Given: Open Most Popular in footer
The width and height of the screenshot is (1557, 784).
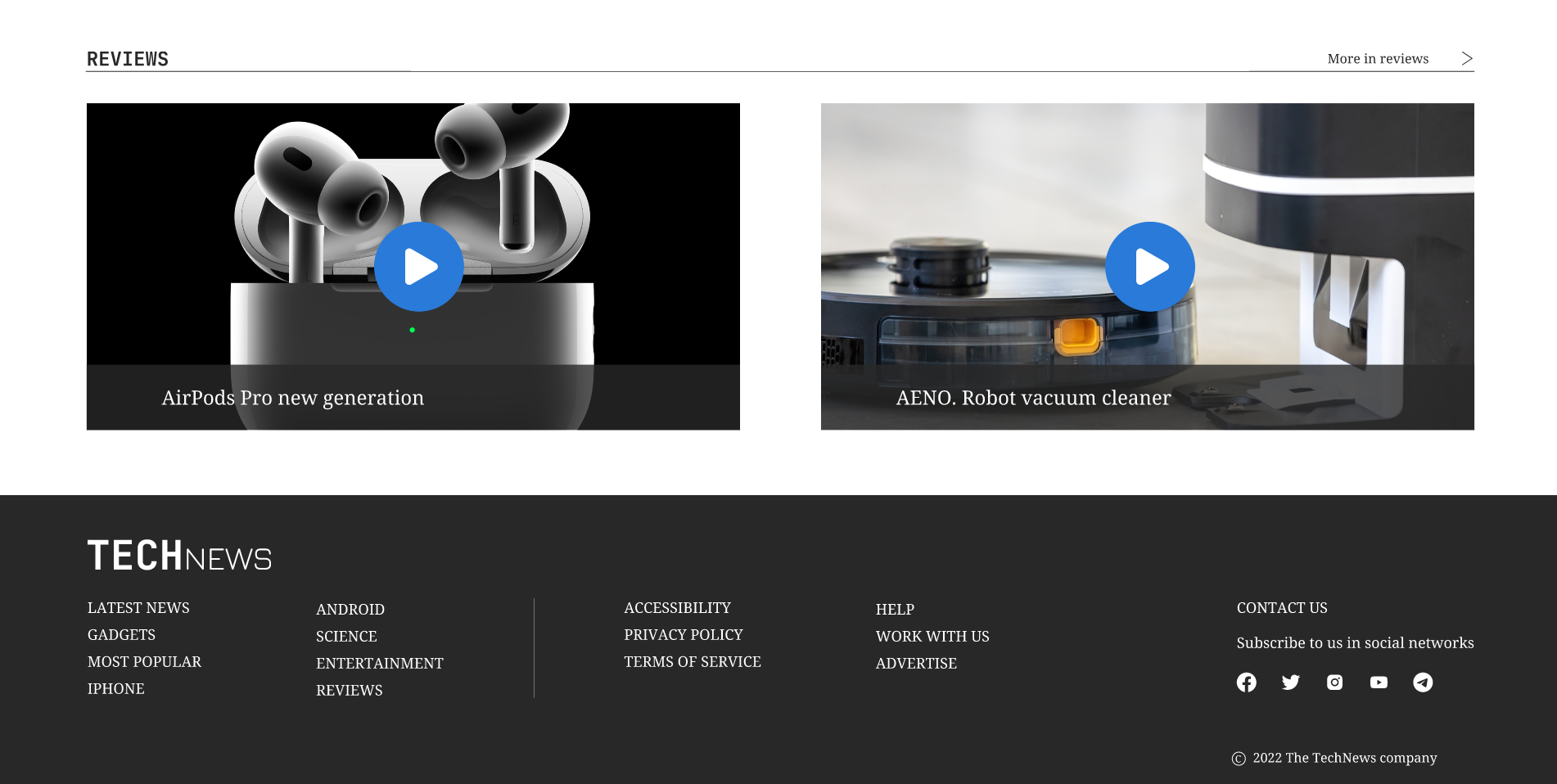Looking at the screenshot, I should (x=144, y=662).
